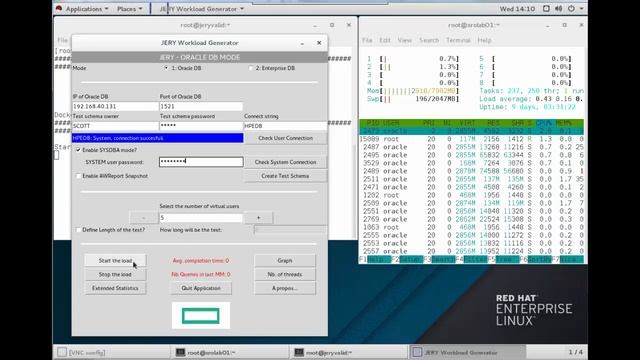Open the Applications menu in top bar
640x360 pixels.
(x=87, y=9)
